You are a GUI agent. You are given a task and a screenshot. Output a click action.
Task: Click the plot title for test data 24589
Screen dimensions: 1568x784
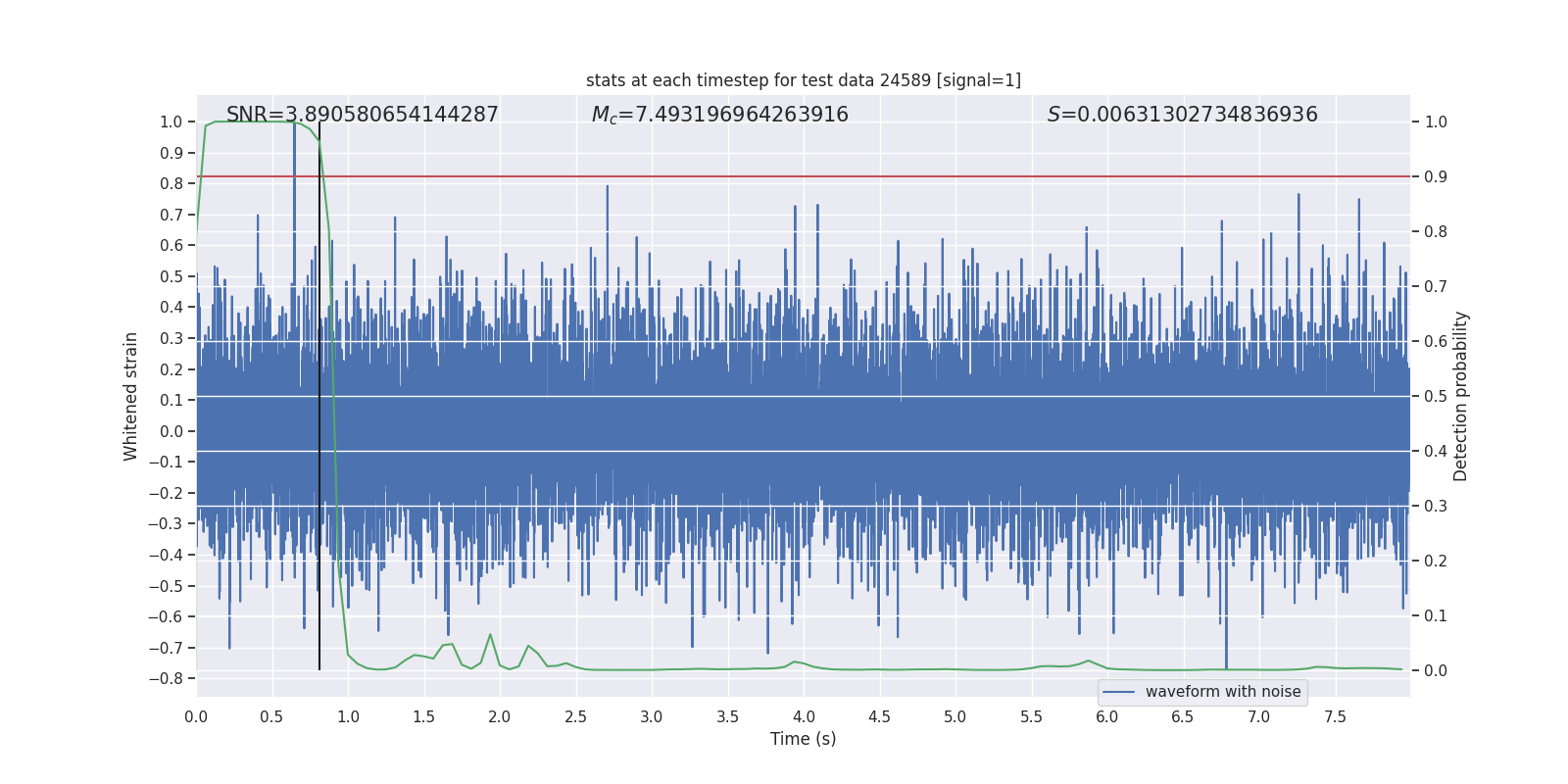point(803,80)
